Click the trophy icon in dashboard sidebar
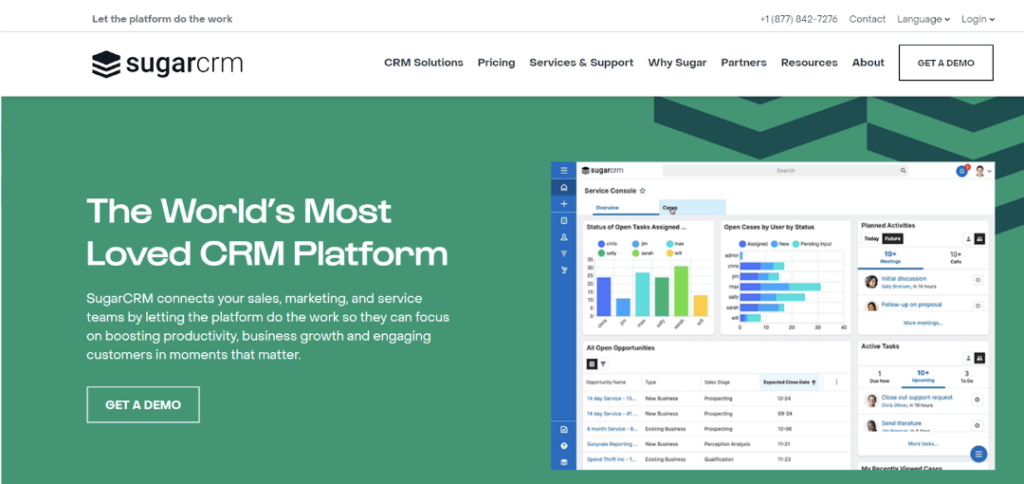This screenshot has height=484, width=1024. pyautogui.click(x=564, y=270)
